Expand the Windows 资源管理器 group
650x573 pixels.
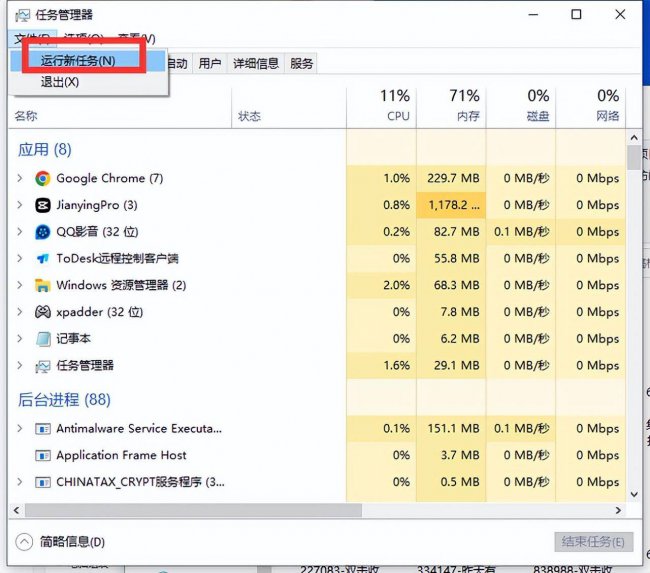[x=19, y=285]
